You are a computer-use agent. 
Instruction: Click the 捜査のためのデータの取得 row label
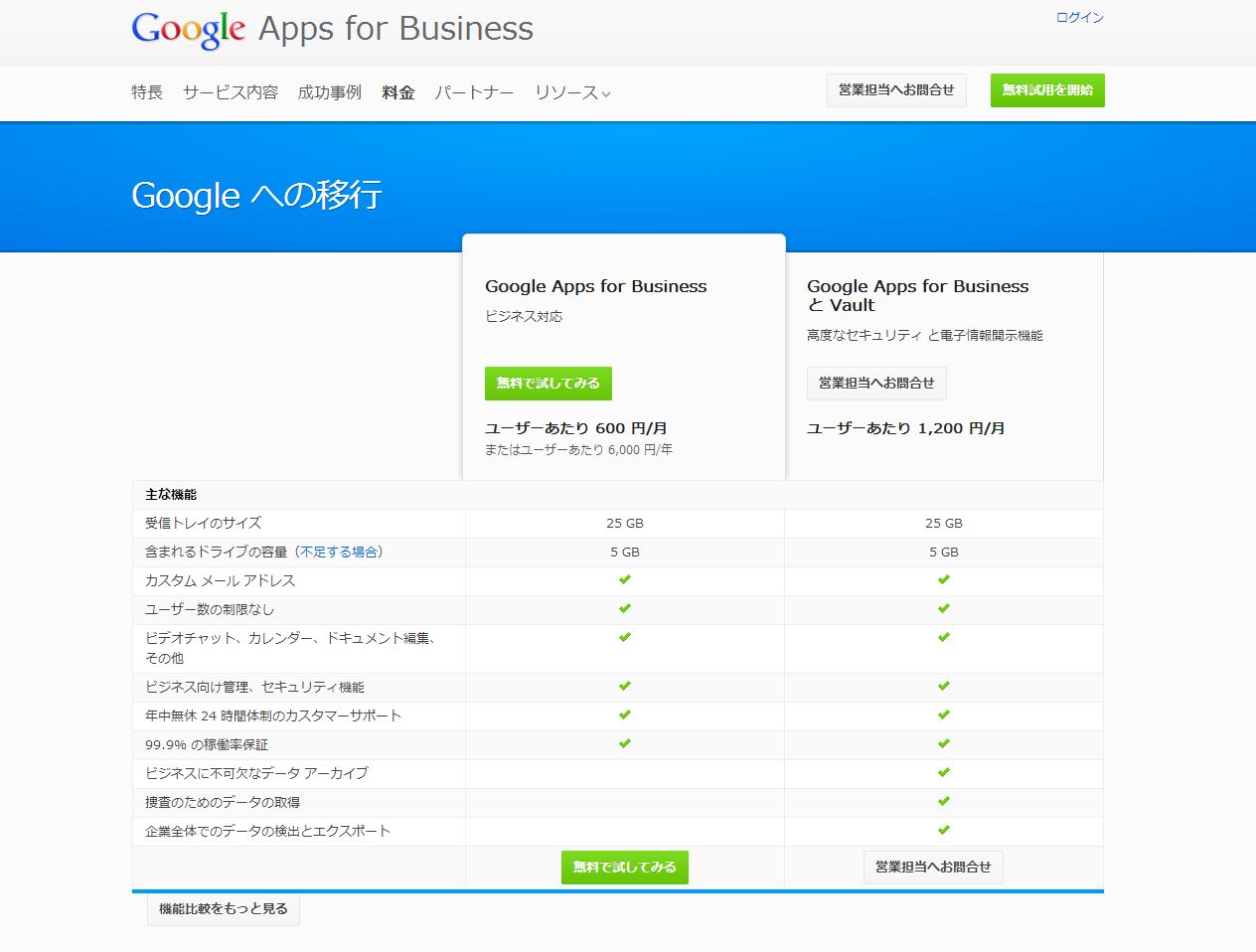click(x=223, y=802)
